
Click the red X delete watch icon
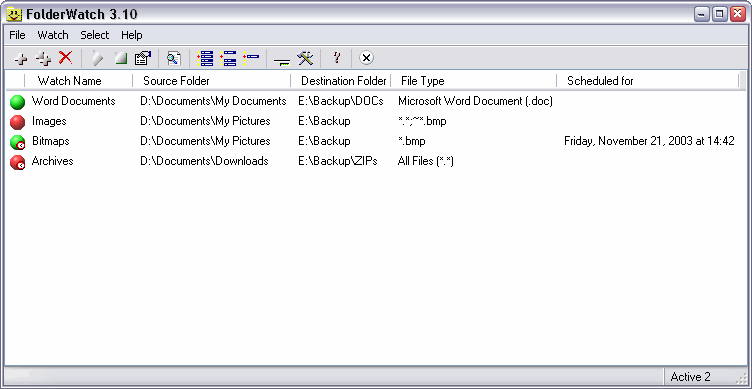pos(65,58)
